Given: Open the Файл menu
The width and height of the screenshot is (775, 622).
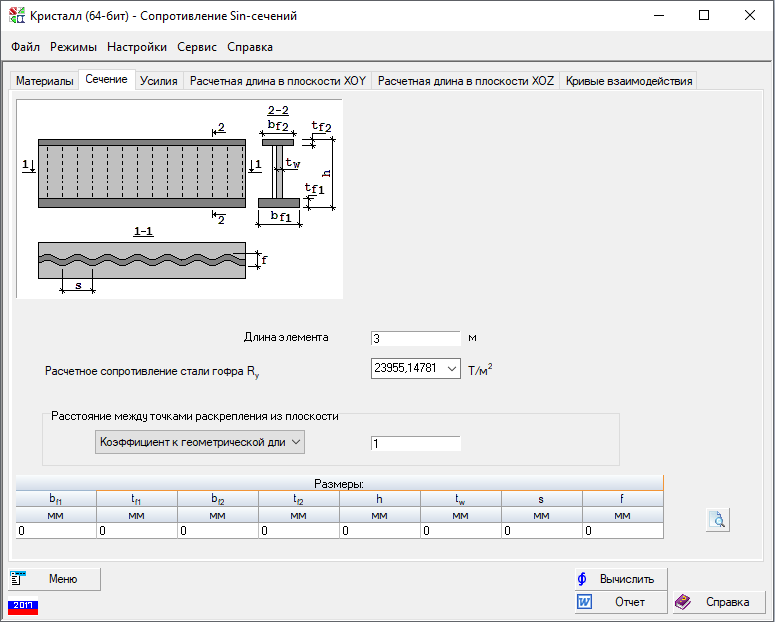Looking at the screenshot, I should (x=26, y=47).
